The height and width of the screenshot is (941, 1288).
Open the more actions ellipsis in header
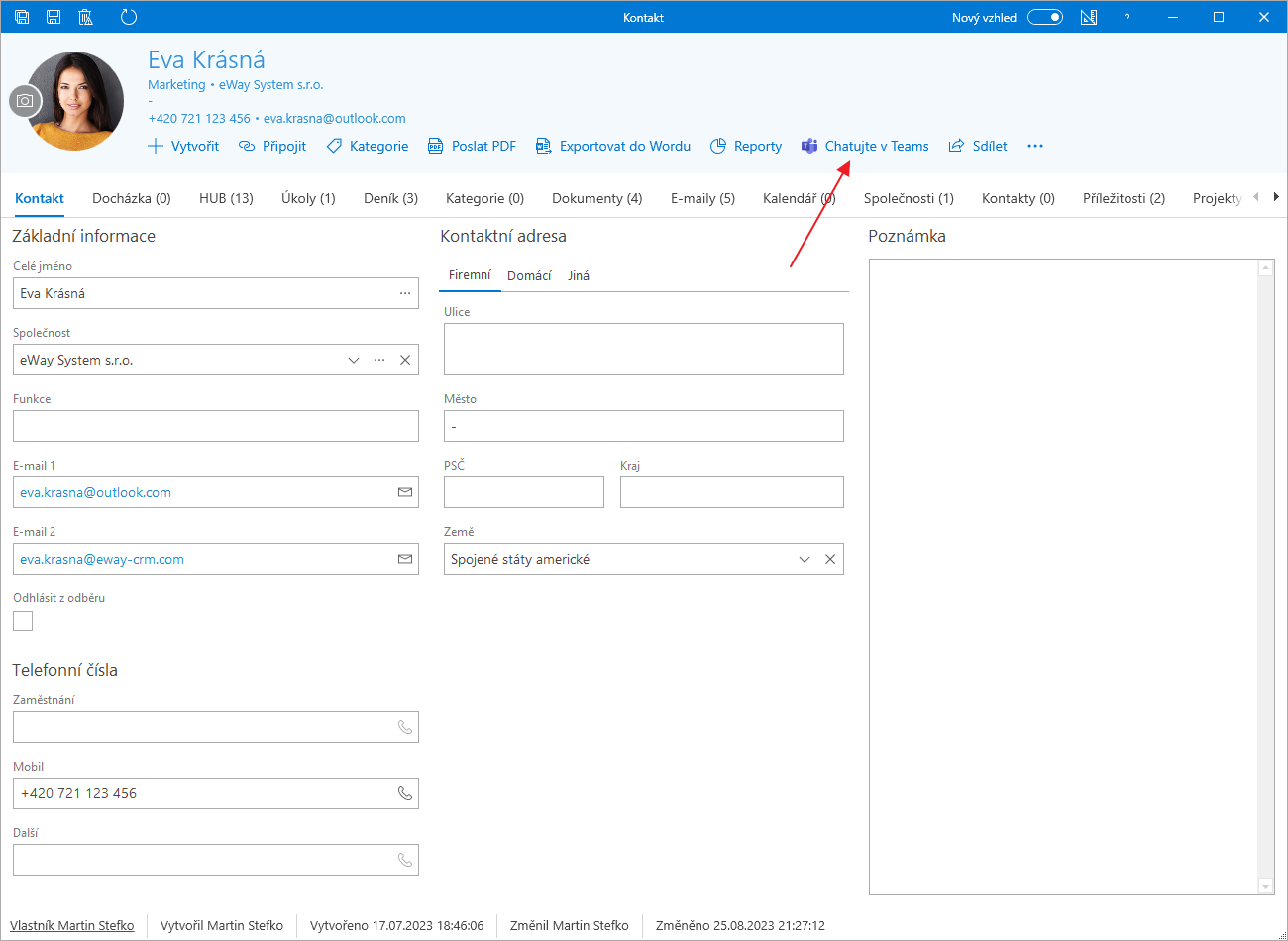[x=1035, y=146]
